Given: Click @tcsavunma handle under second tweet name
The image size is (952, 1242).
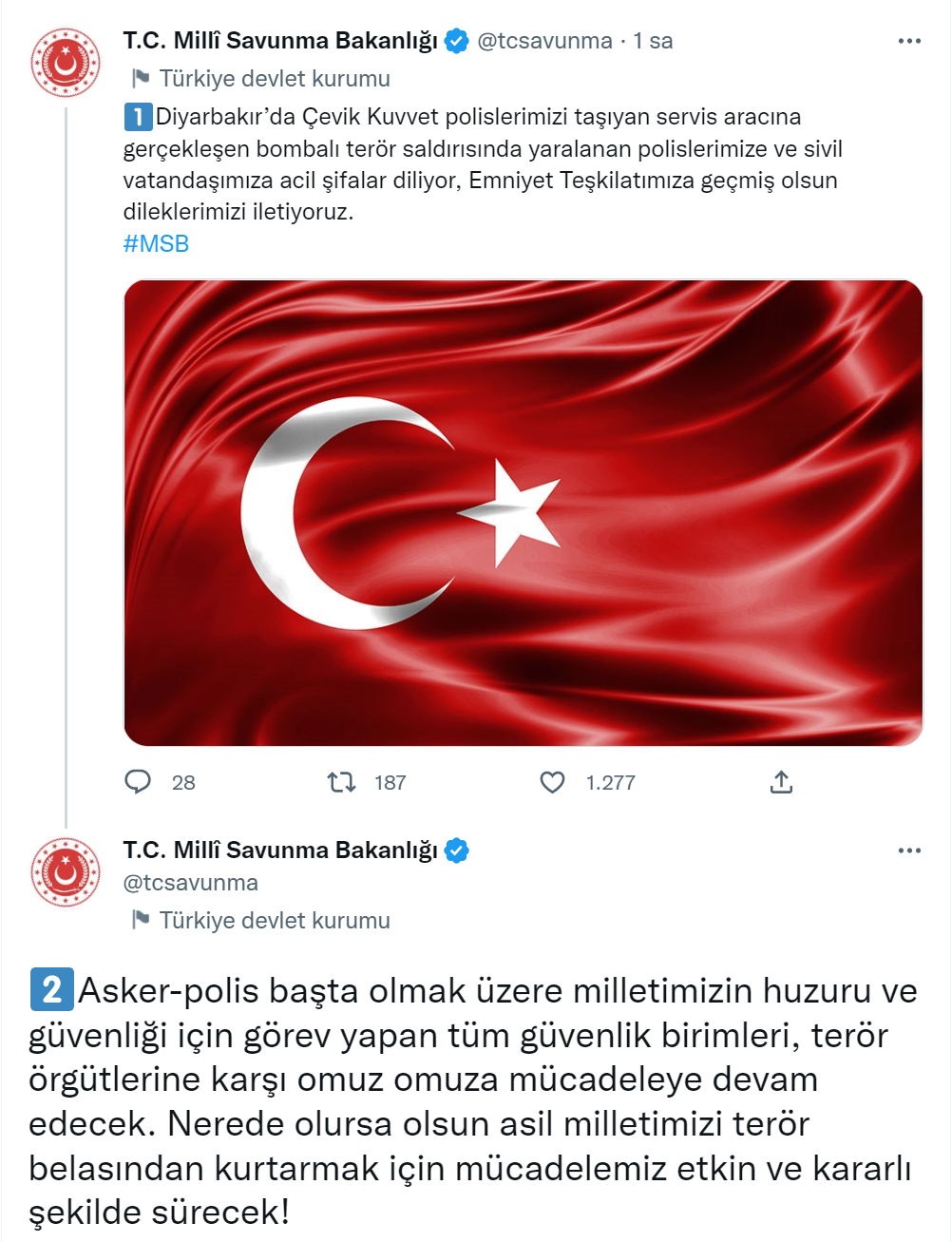Looking at the screenshot, I should pos(191,883).
